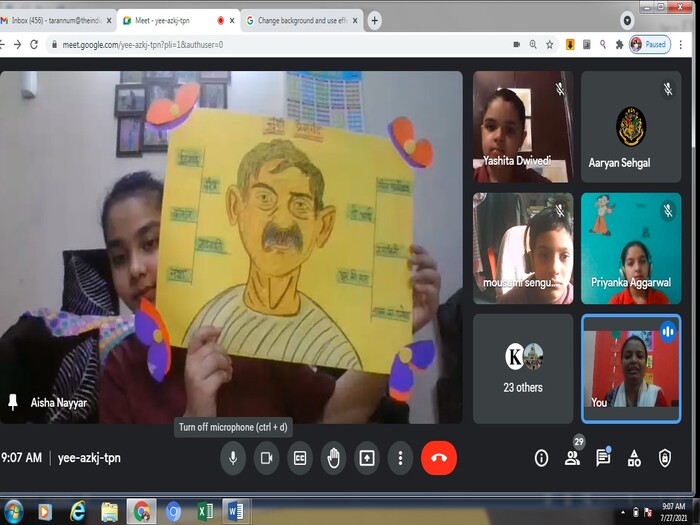The image size is (700, 525).
Task: Close the Meet tab
Action: click(x=232, y=21)
